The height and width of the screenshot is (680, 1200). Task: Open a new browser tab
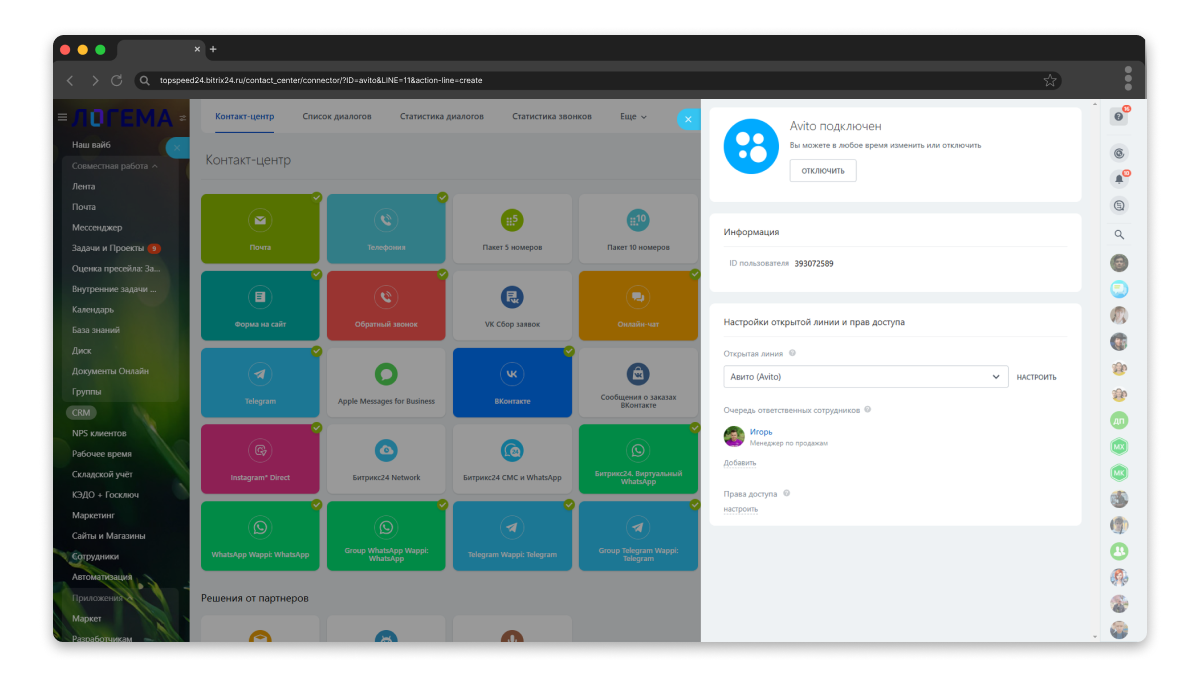213,49
